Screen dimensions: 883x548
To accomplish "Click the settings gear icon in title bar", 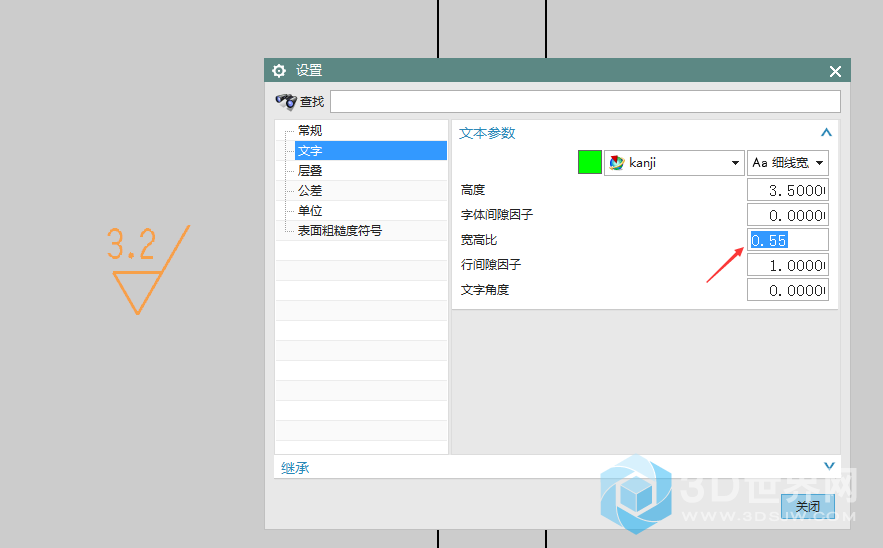I will click(279, 70).
